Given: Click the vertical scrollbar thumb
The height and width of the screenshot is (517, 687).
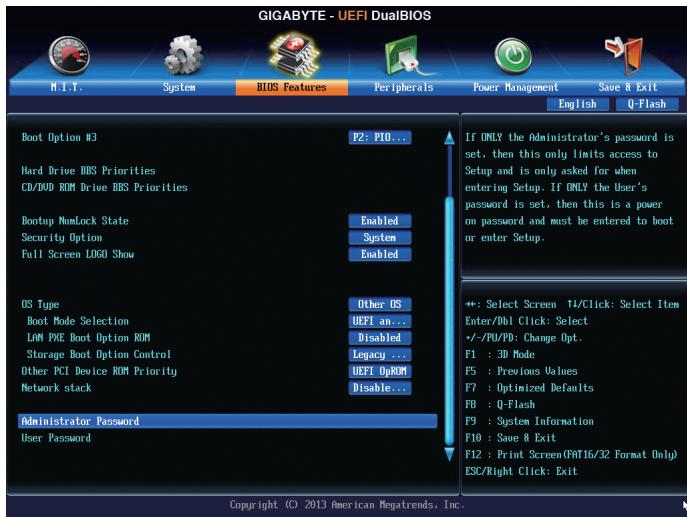Looking at the screenshot, I should click(x=449, y=321).
